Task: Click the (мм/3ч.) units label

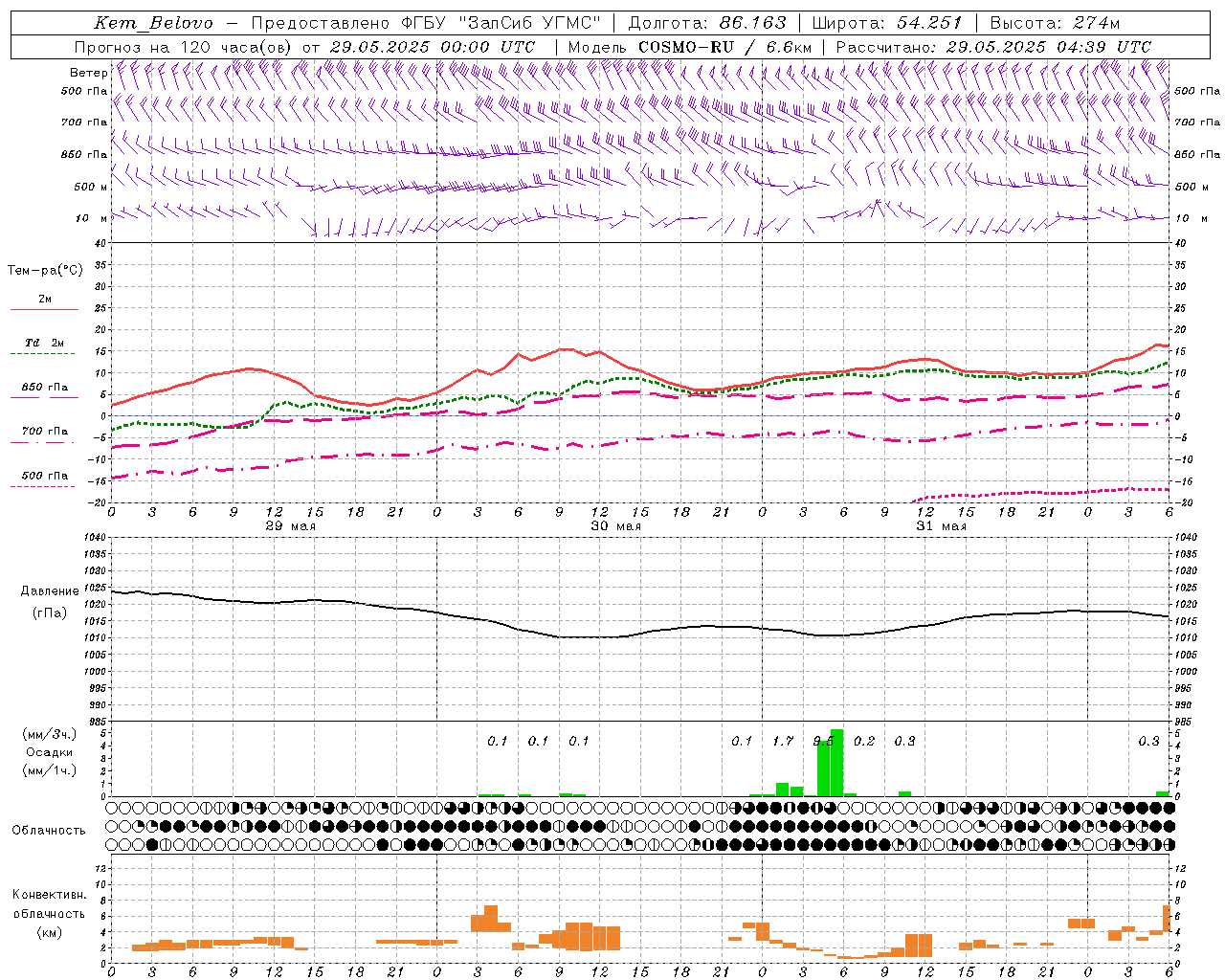Action: click(49, 734)
